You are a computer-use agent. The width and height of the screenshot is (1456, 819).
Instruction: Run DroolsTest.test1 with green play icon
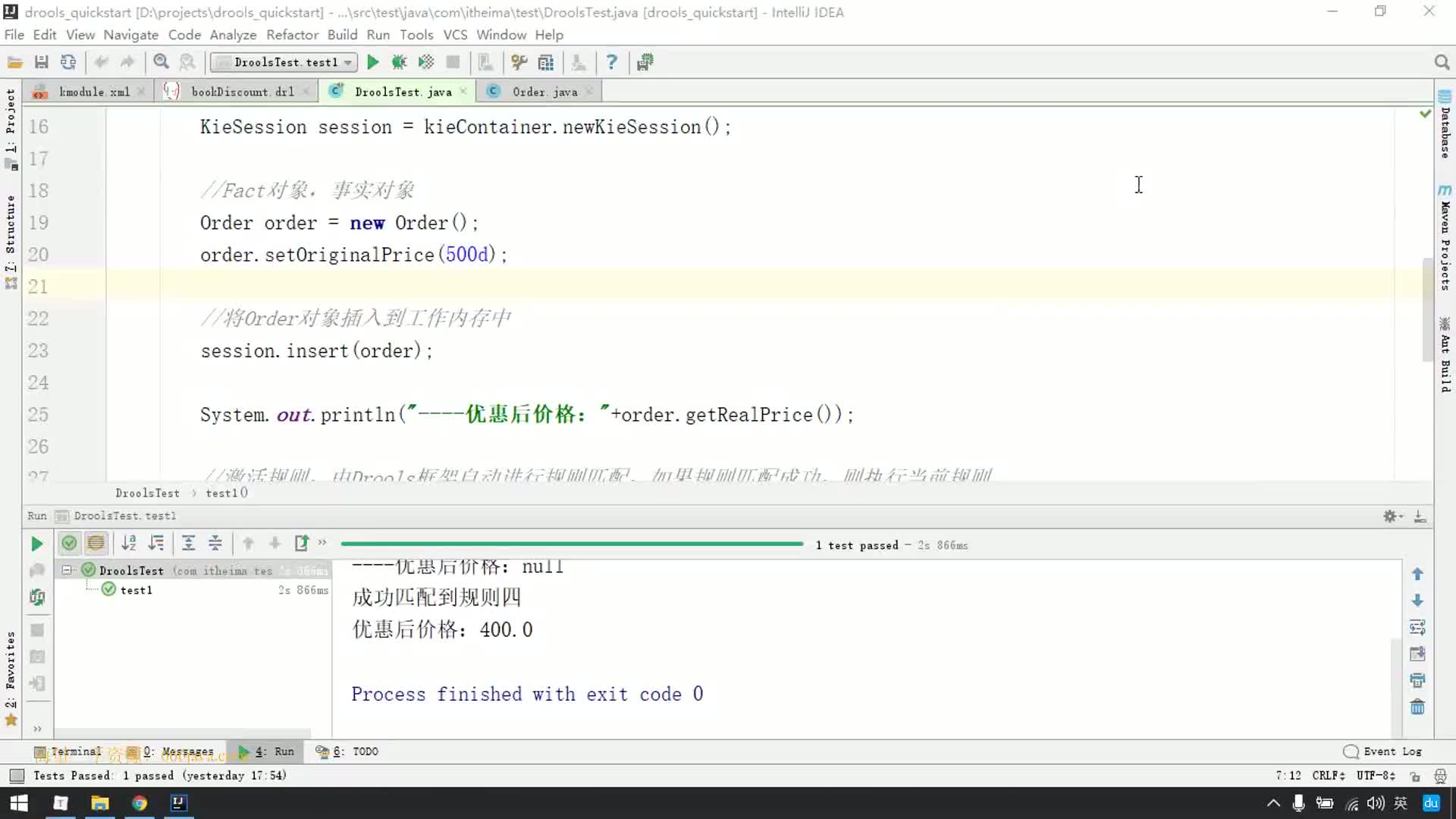pyautogui.click(x=372, y=62)
